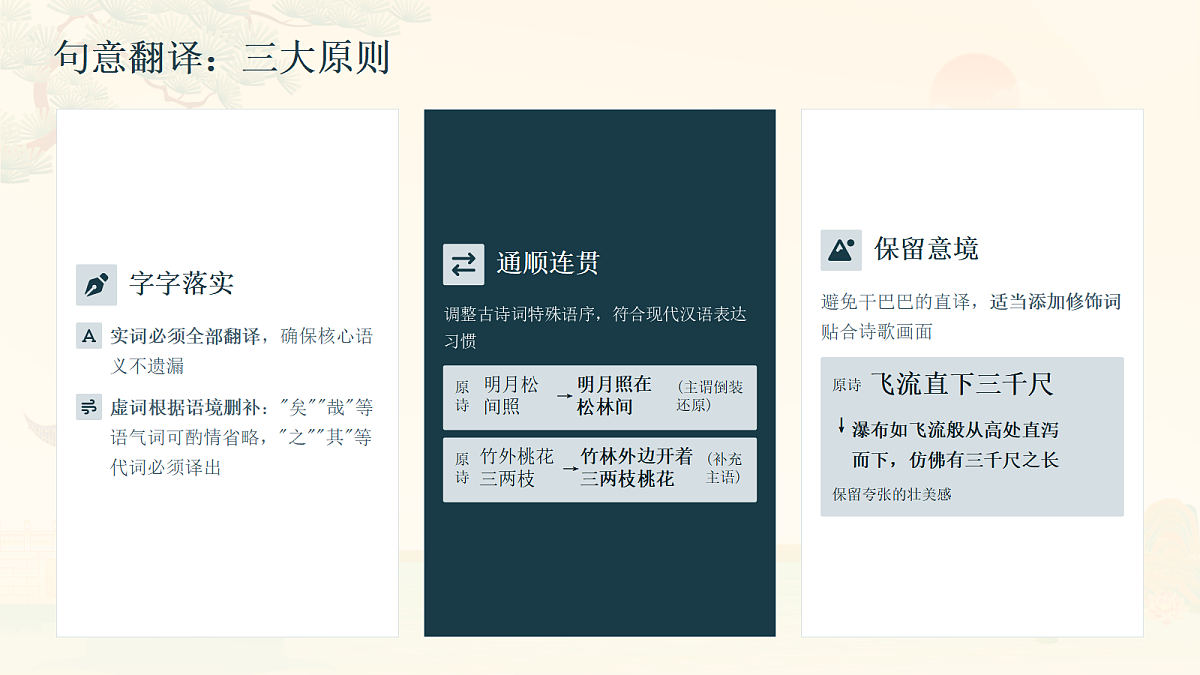1200x675 pixels.
Task: Click the wind lines icon beside 虚词根据语境删补
Action: click(89, 407)
